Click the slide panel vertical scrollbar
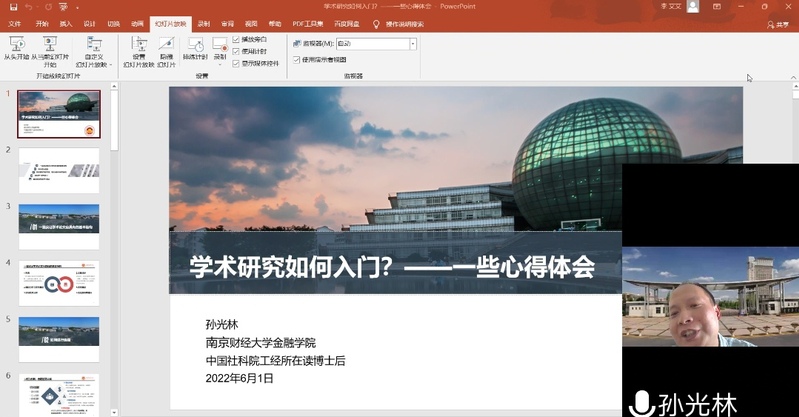 (114, 250)
